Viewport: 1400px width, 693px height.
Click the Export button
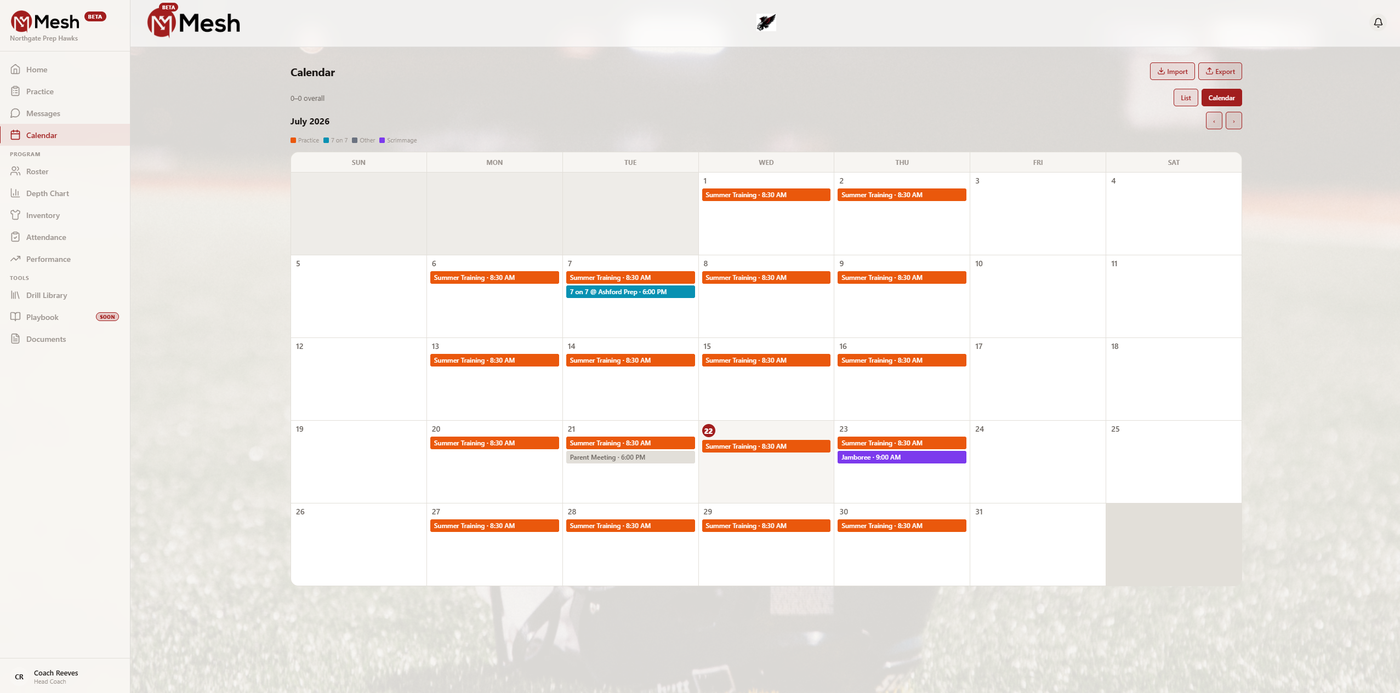coord(1220,71)
